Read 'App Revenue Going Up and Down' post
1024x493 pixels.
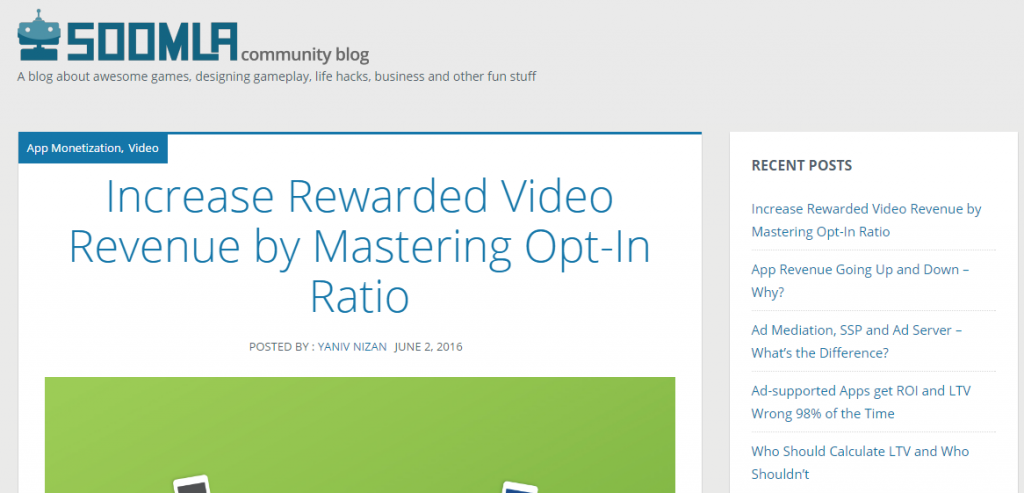coord(859,281)
